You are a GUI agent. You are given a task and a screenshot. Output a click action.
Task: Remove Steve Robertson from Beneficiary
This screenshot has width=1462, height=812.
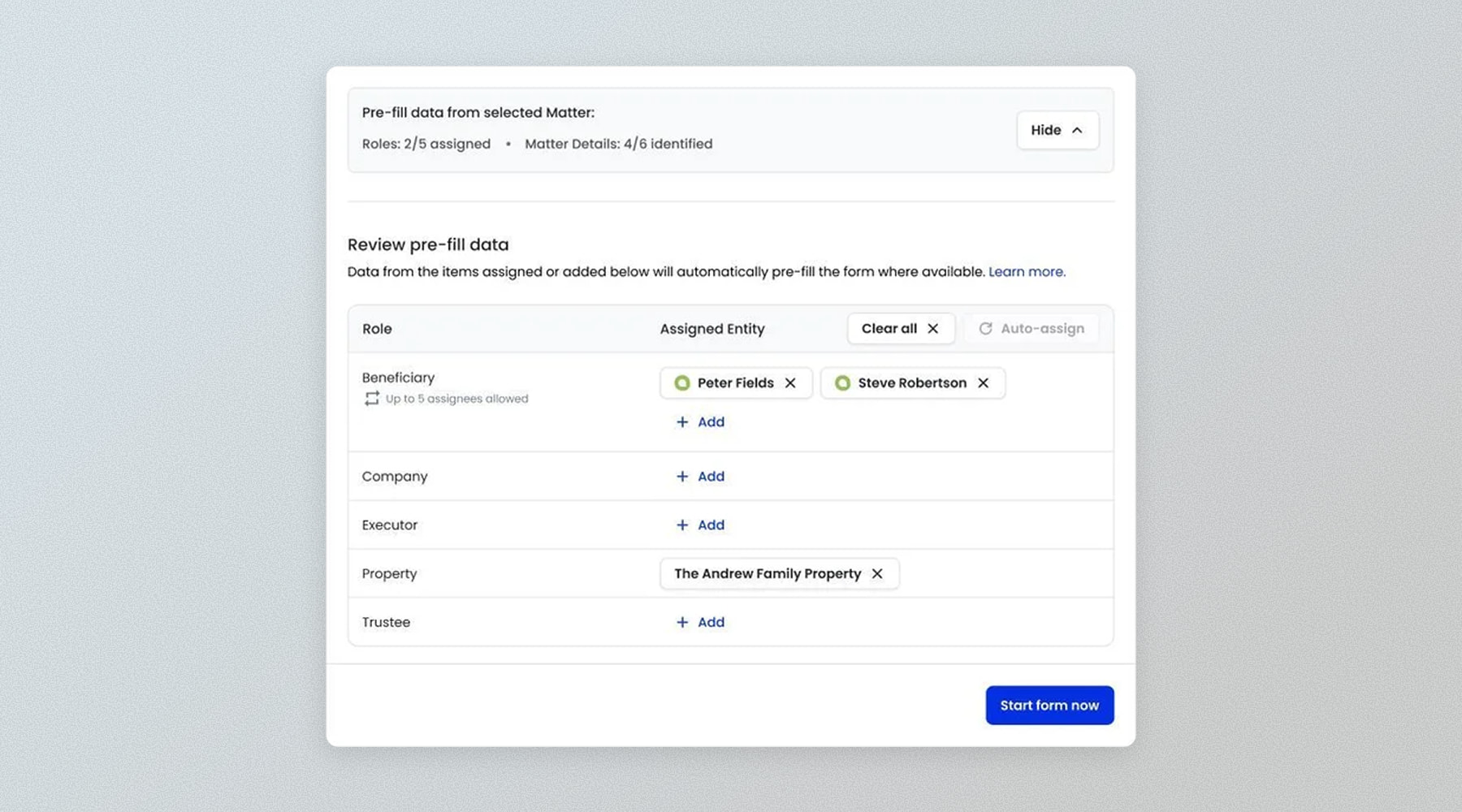click(983, 383)
